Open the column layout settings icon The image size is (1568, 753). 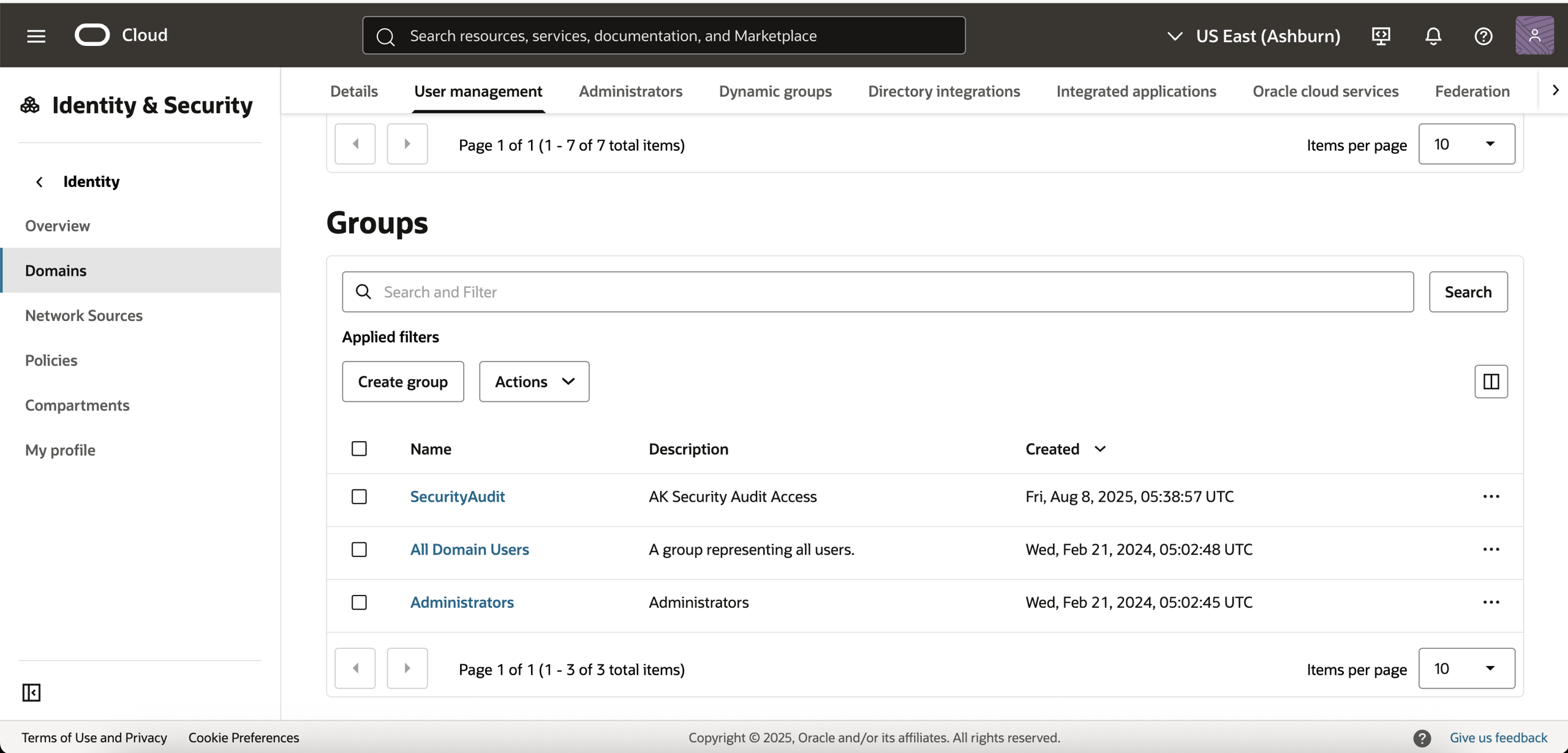[1491, 381]
